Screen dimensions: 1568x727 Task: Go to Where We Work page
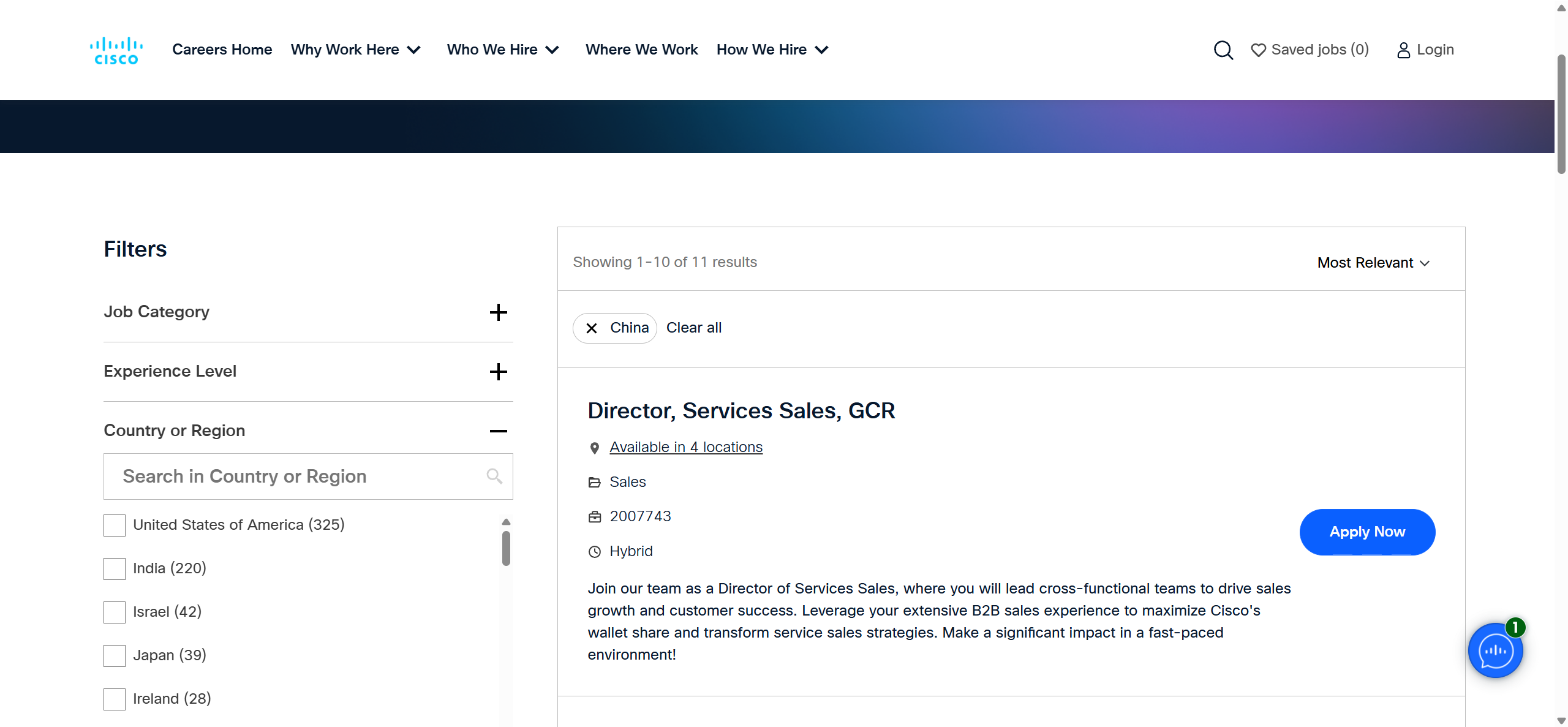coord(641,50)
